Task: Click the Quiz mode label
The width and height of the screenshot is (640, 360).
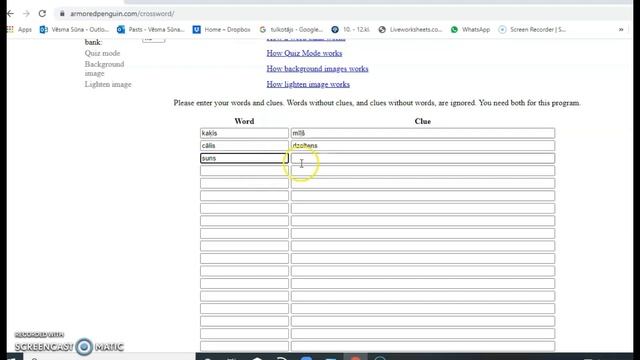Action: pyautogui.click(x=102, y=53)
